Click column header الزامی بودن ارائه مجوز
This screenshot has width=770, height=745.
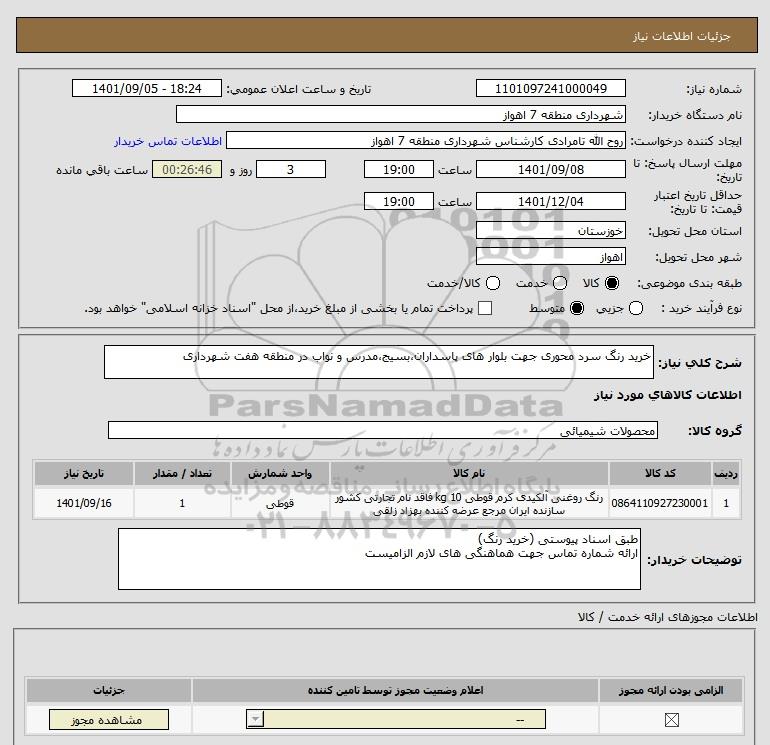[x=671, y=690]
